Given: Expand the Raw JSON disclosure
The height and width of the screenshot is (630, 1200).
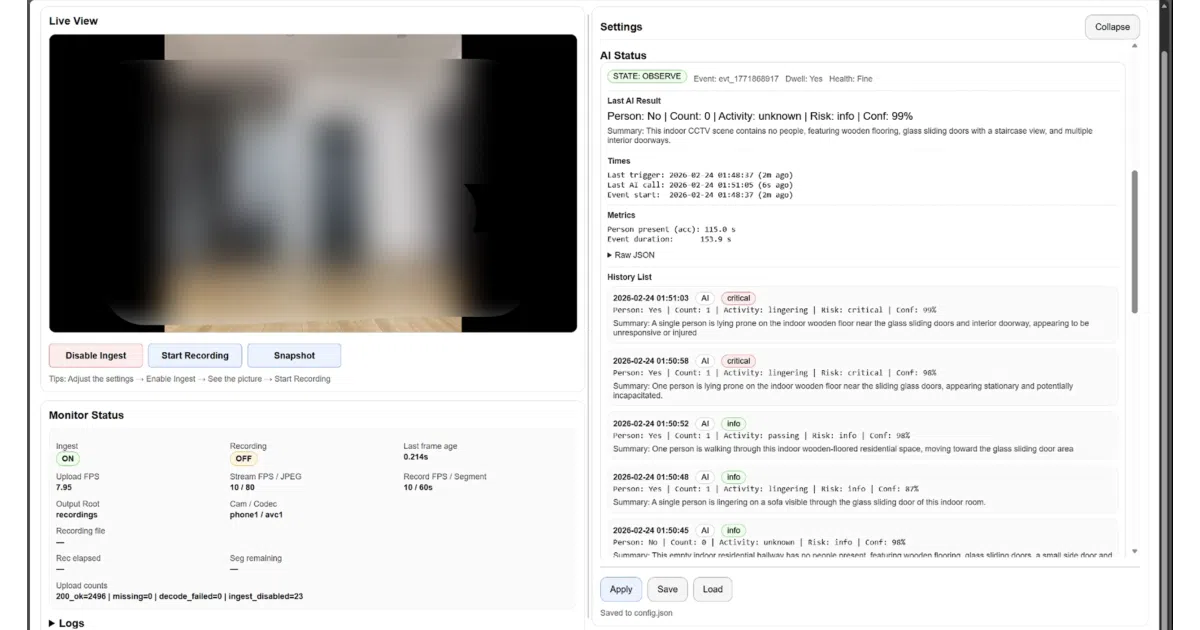Looking at the screenshot, I should pos(631,255).
